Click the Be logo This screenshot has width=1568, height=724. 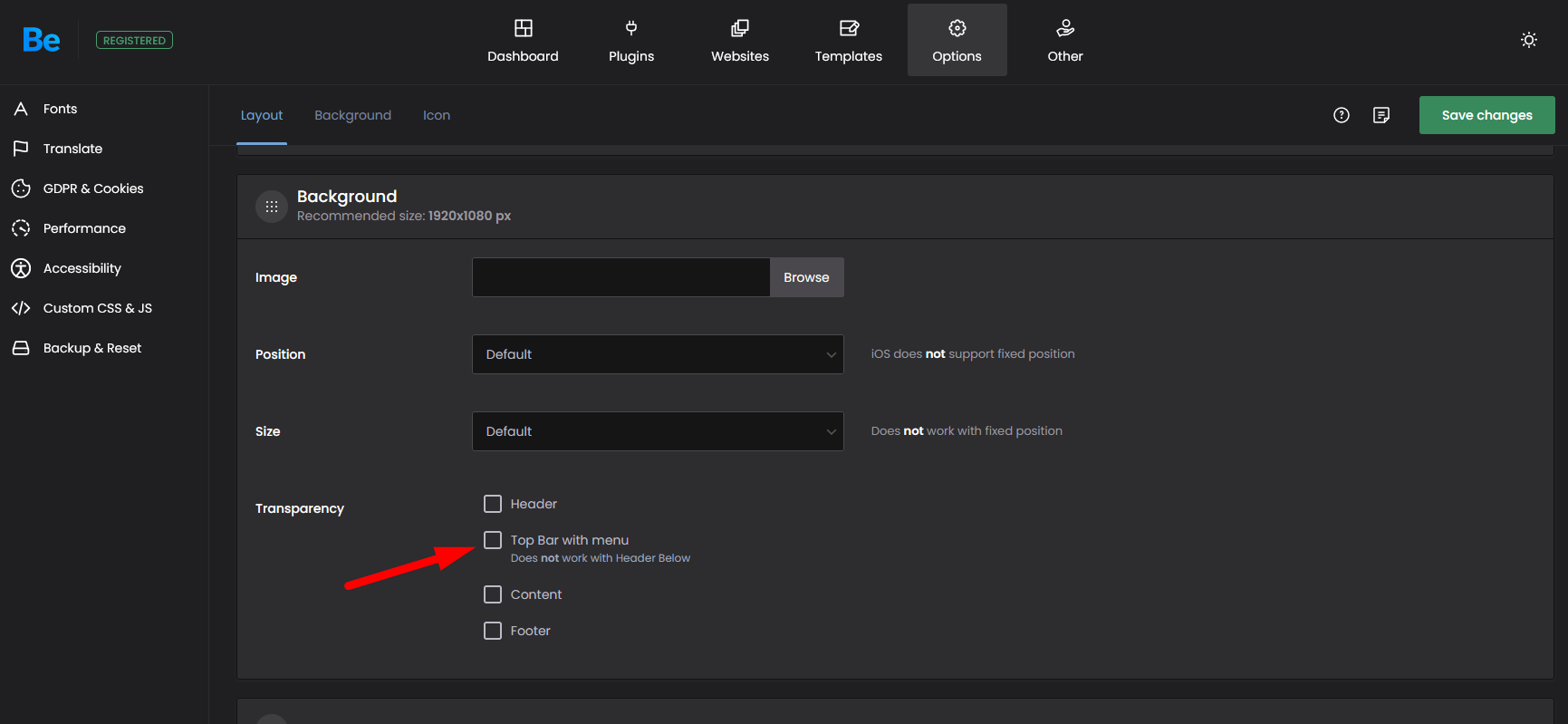[x=42, y=40]
